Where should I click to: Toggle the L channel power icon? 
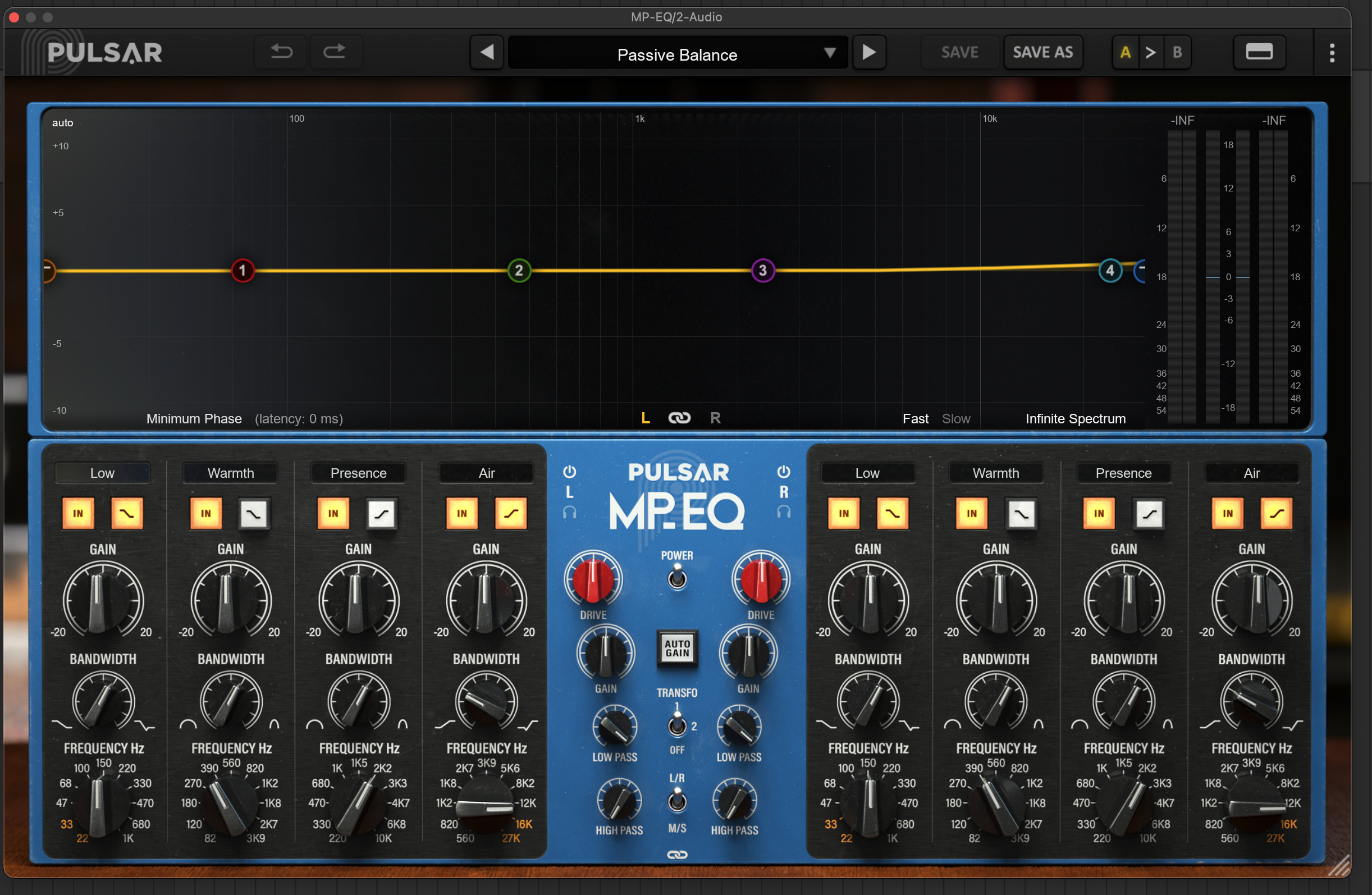(570, 472)
